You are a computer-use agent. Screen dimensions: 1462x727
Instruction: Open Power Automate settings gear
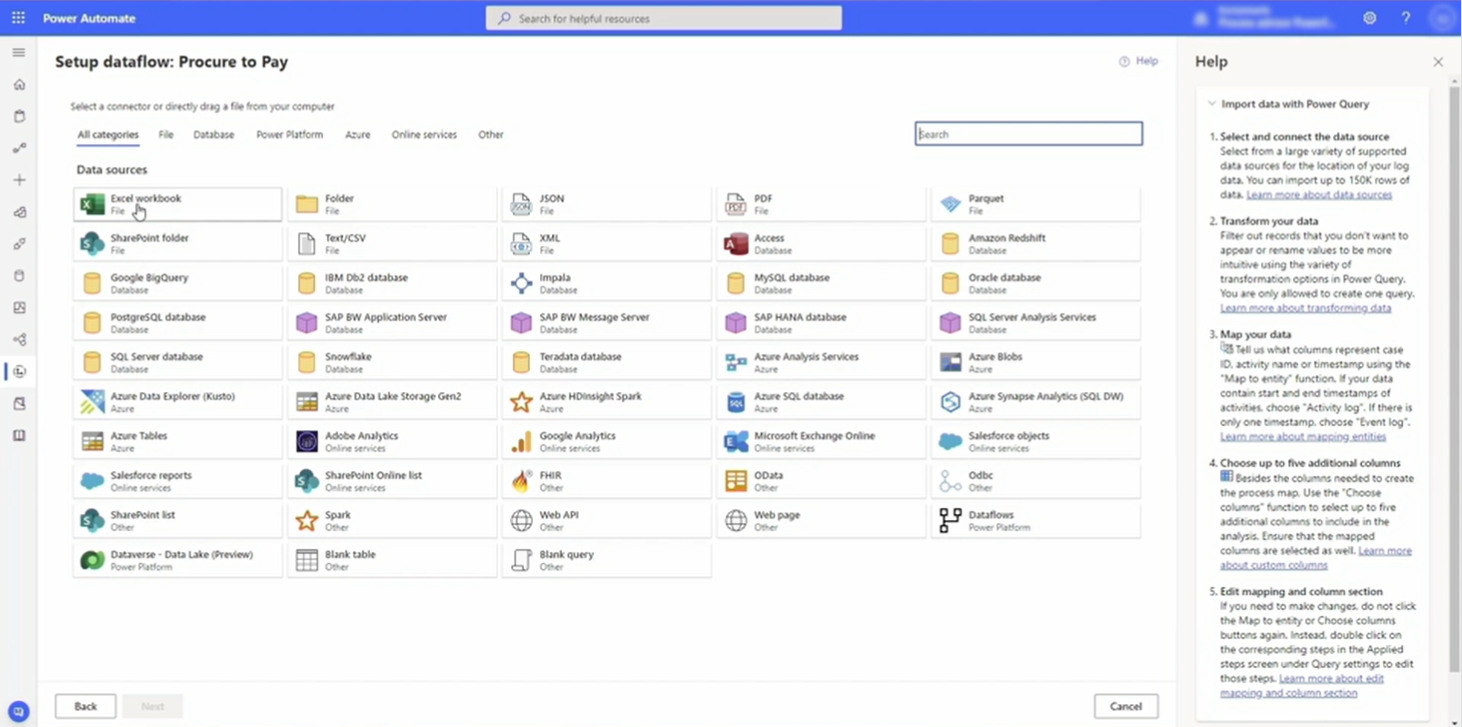coord(1369,17)
